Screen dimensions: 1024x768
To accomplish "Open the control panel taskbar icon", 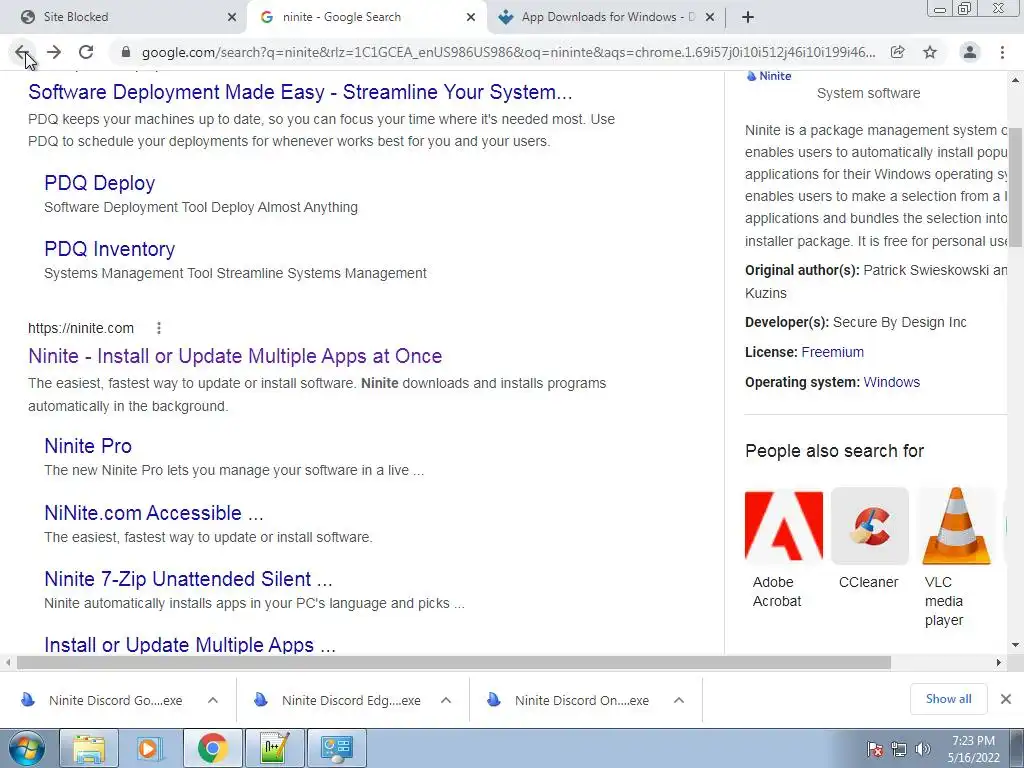I will [x=337, y=748].
